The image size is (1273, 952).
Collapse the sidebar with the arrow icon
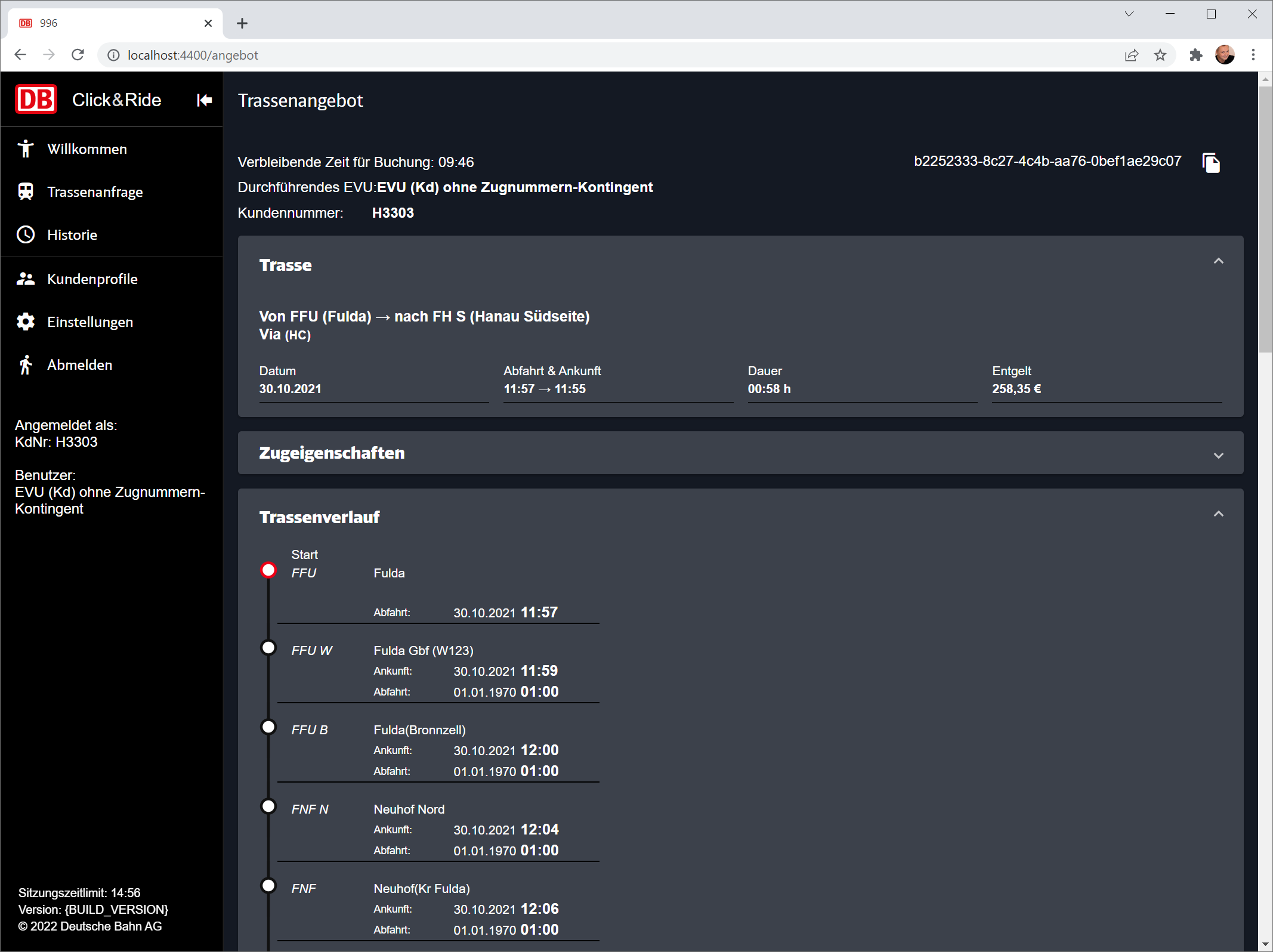204,100
